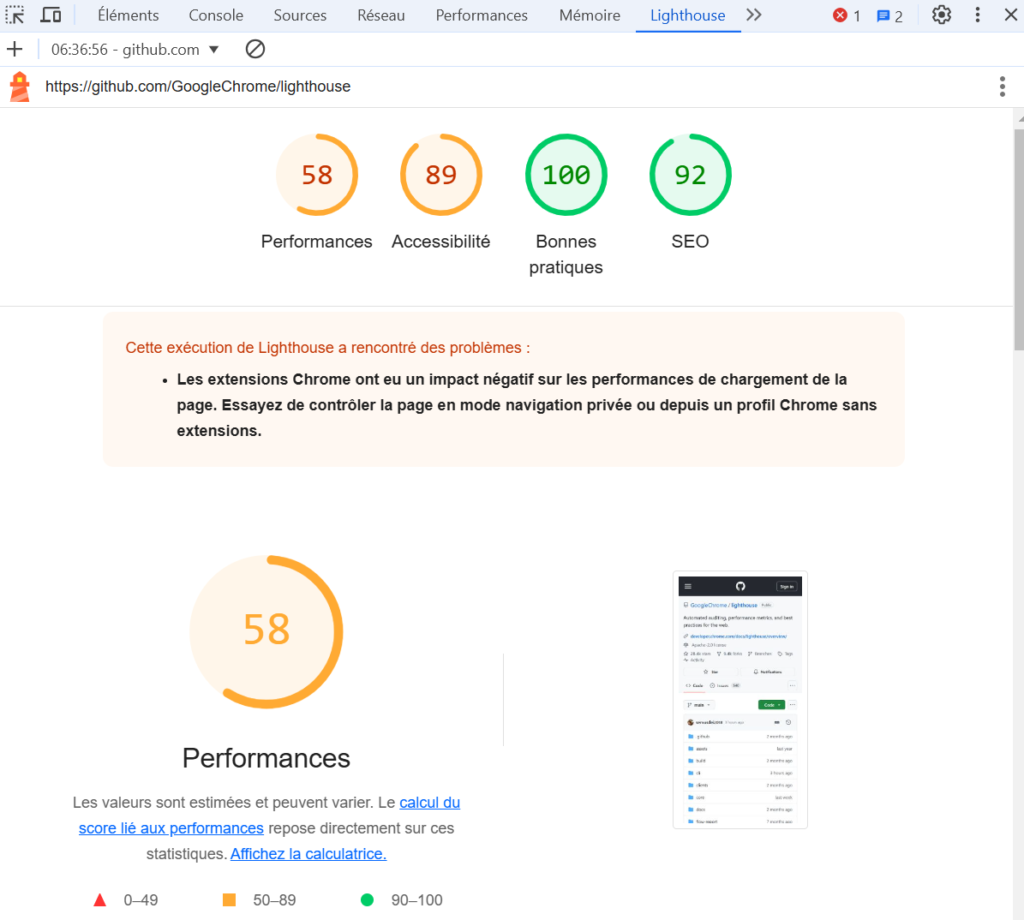This screenshot has height=920, width=1024.
Task: Open the 'Affichez la calculatrice' link
Action: (x=308, y=853)
